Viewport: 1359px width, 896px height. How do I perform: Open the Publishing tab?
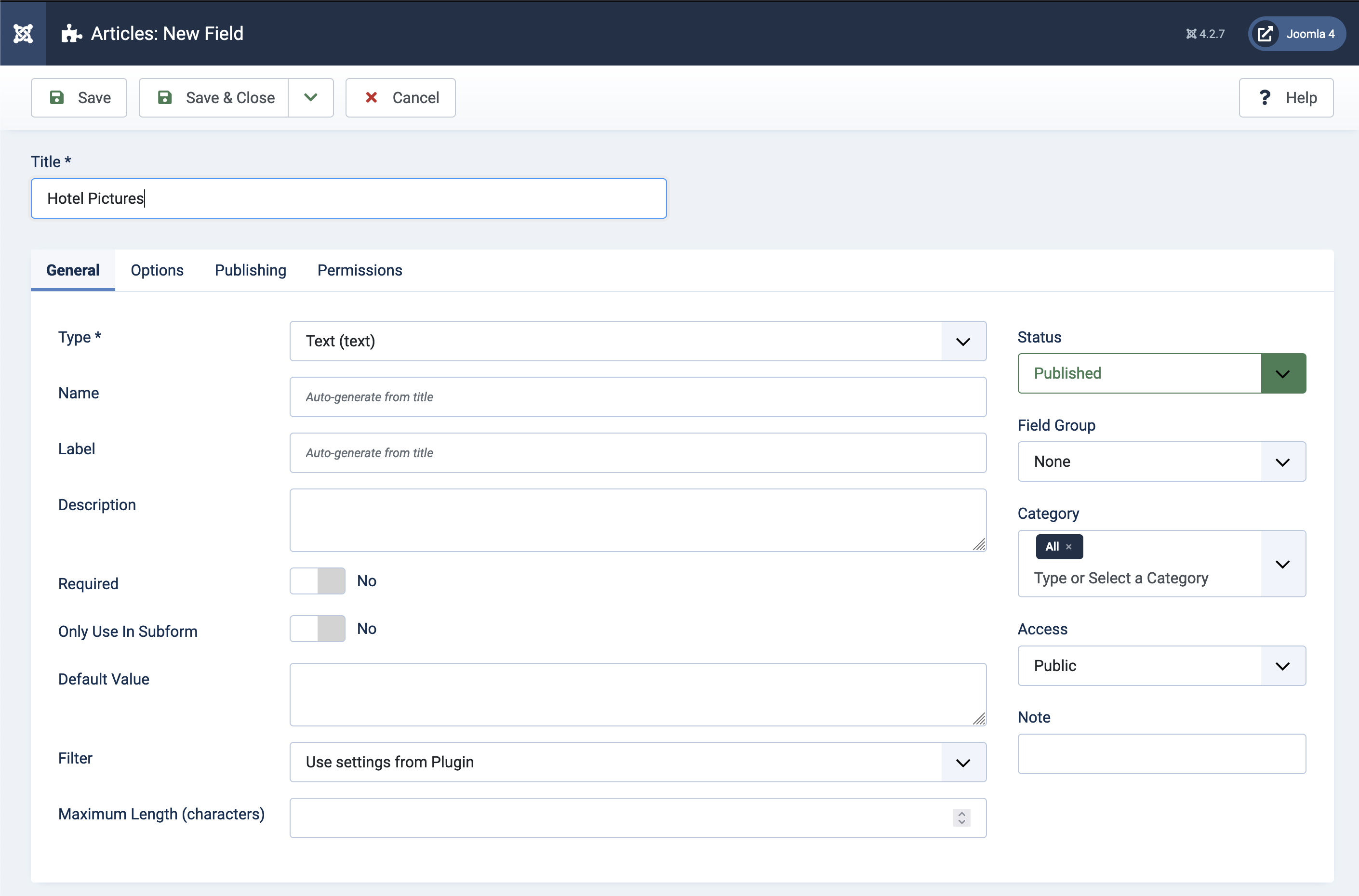[250, 270]
